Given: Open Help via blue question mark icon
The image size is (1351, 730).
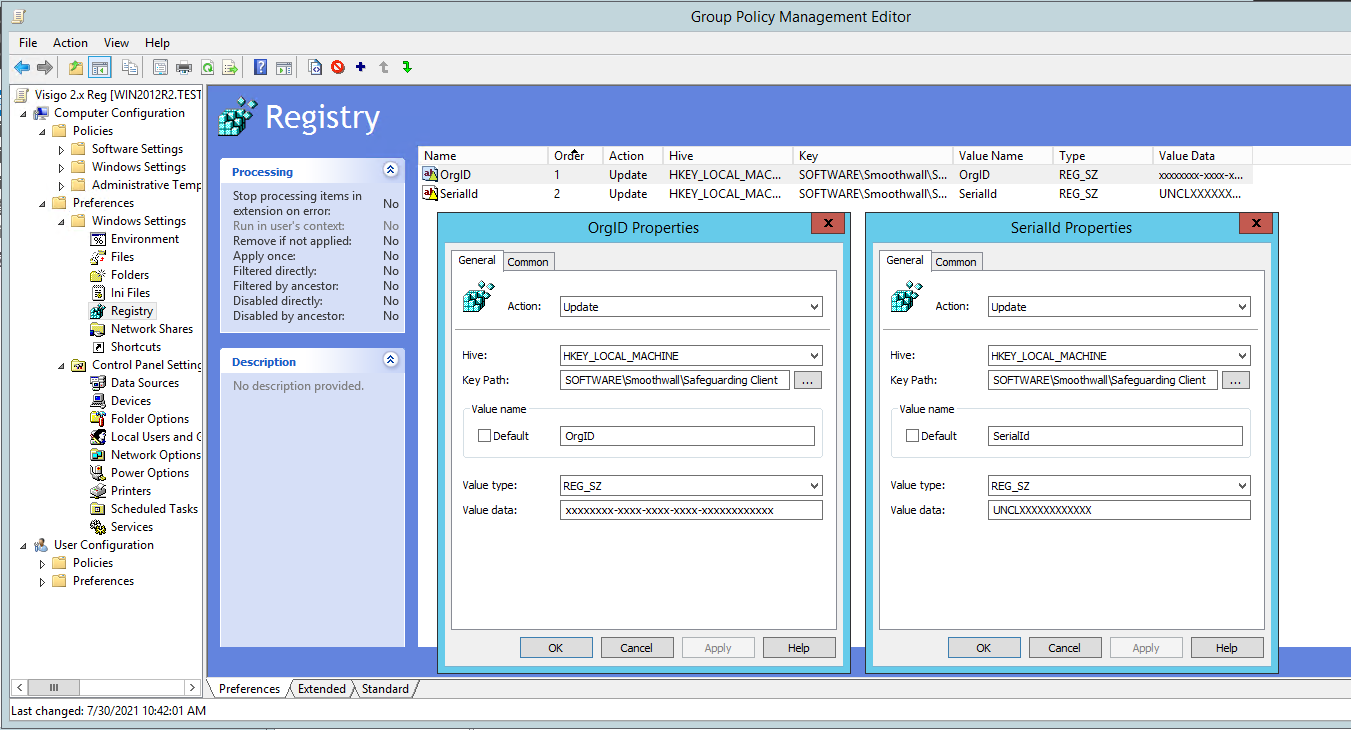Looking at the screenshot, I should point(260,67).
